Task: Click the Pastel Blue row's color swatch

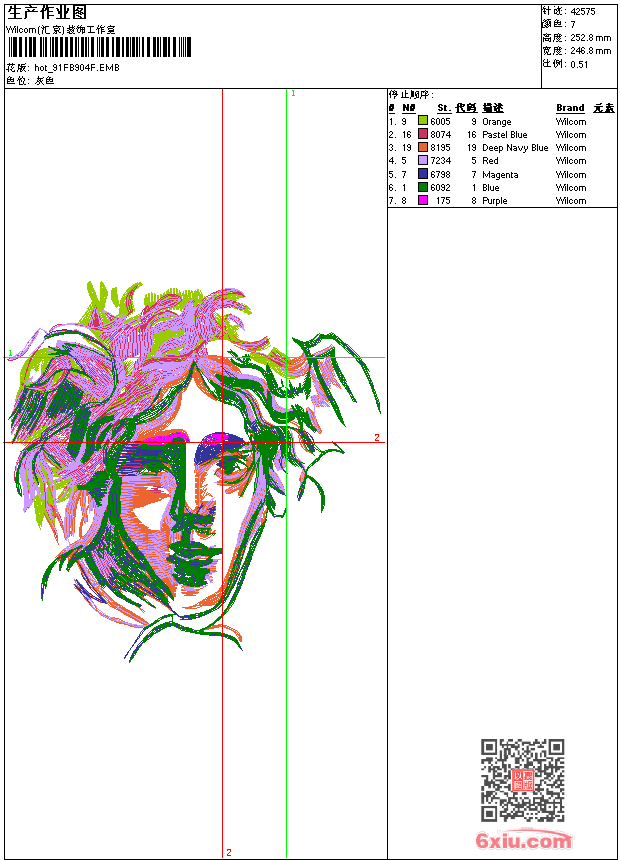Action: point(422,134)
